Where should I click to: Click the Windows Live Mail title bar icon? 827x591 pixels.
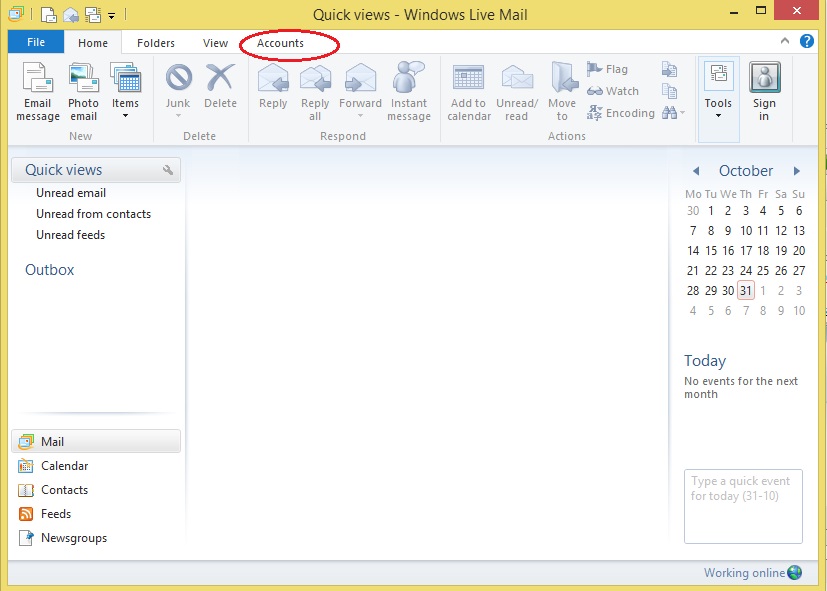[x=16, y=14]
